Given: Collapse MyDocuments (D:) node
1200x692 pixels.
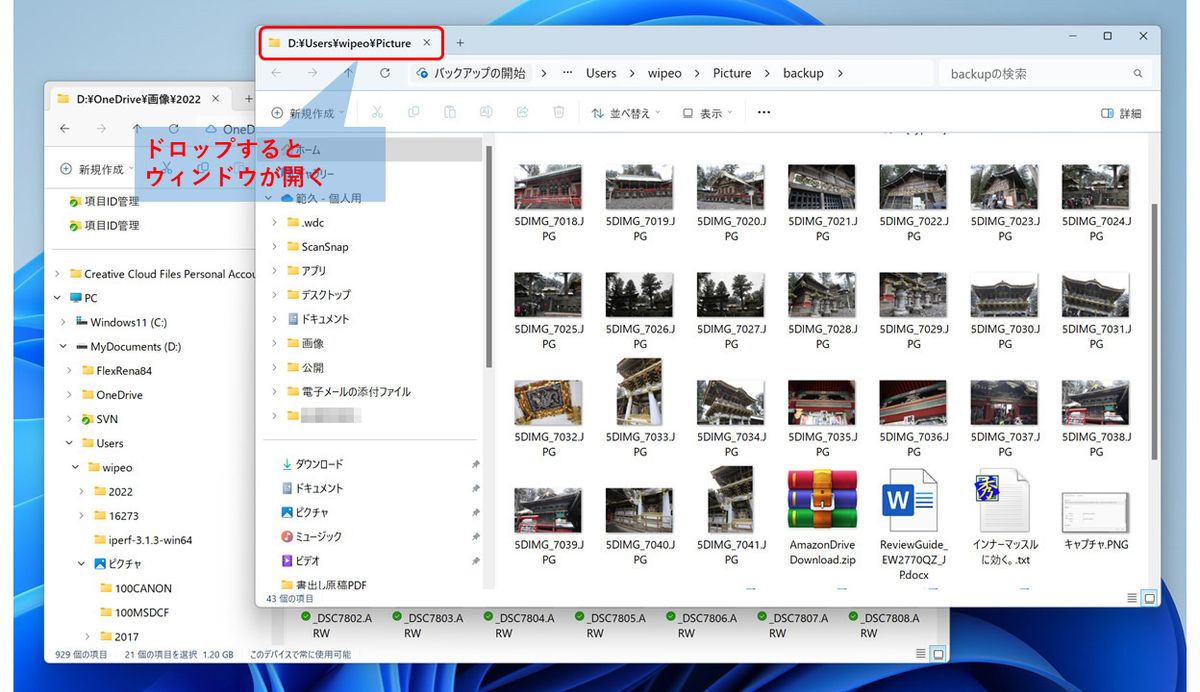Looking at the screenshot, I should [63, 346].
